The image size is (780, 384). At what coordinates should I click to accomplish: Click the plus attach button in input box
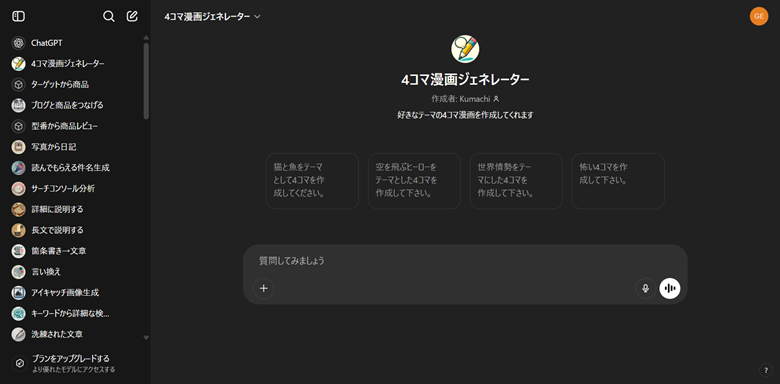264,288
